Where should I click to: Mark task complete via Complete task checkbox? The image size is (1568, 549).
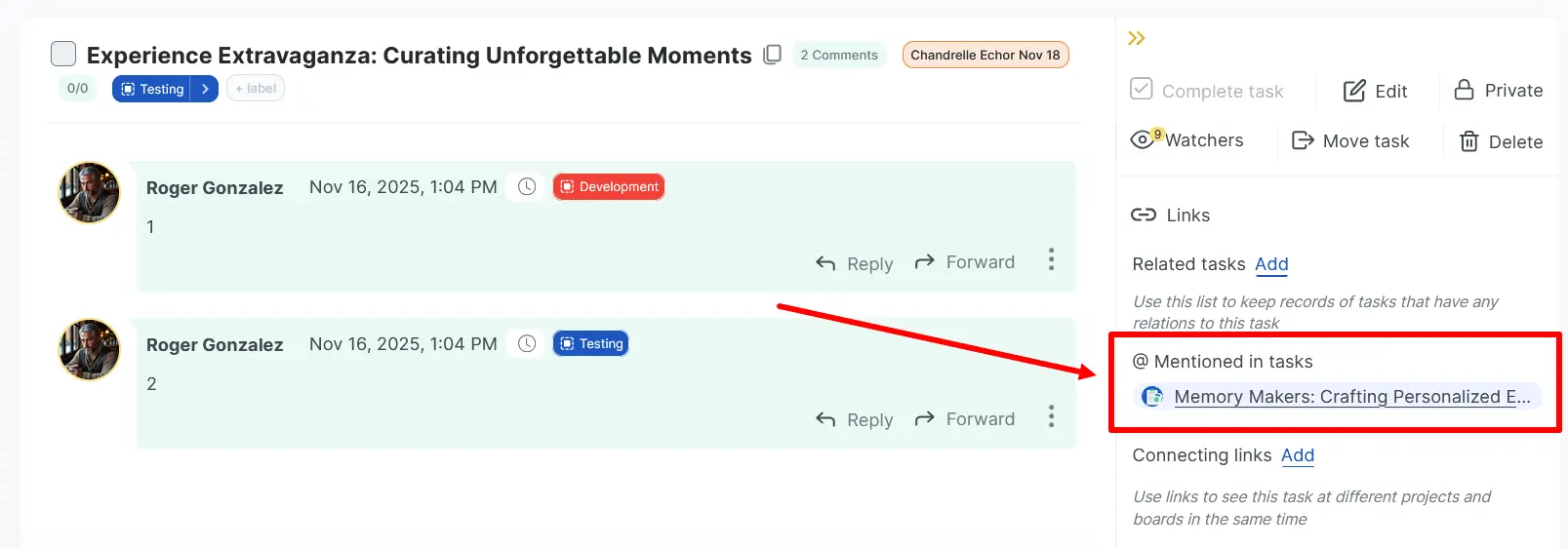(x=1142, y=90)
